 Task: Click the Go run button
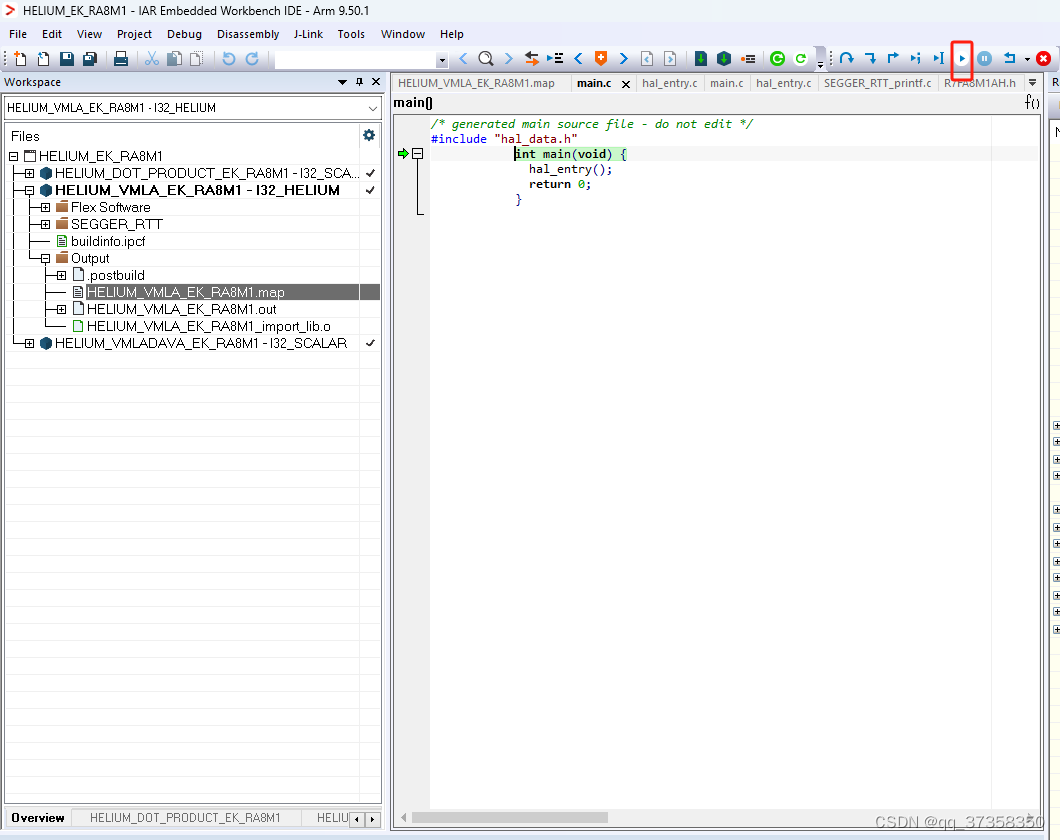962,59
